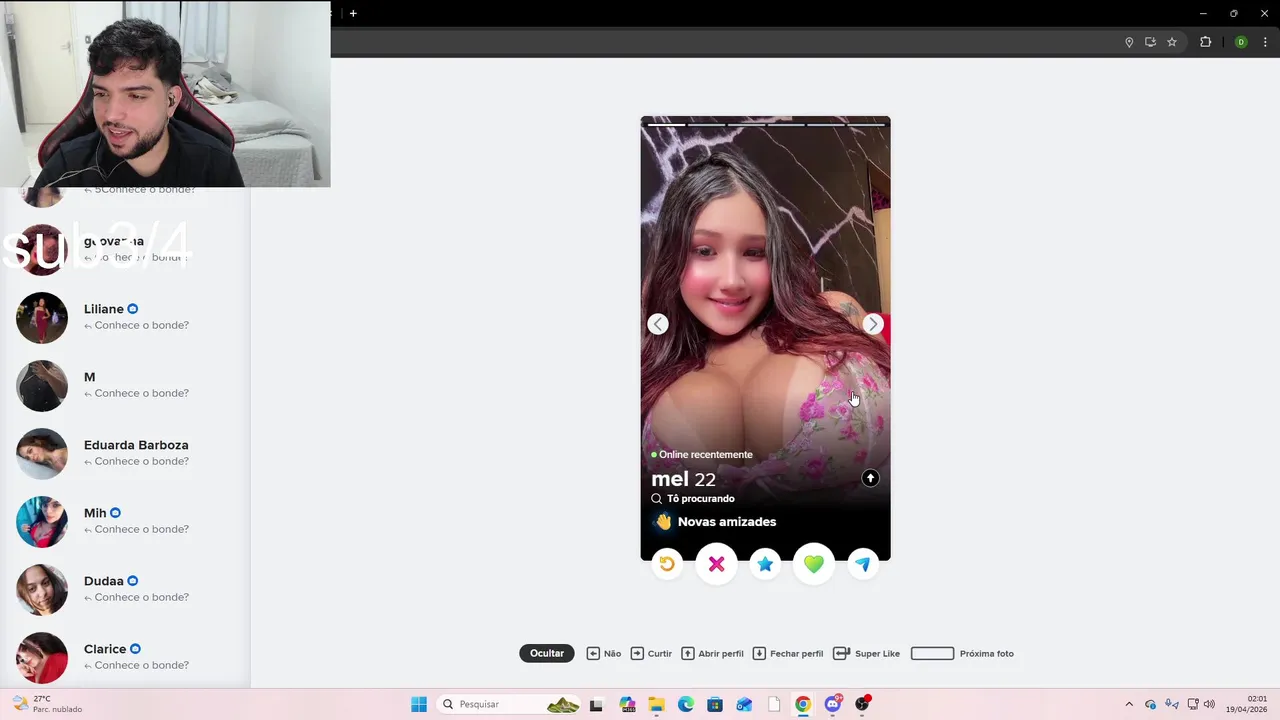Click the pink X Nope button
This screenshot has width=1280, height=720.
pyautogui.click(x=716, y=564)
